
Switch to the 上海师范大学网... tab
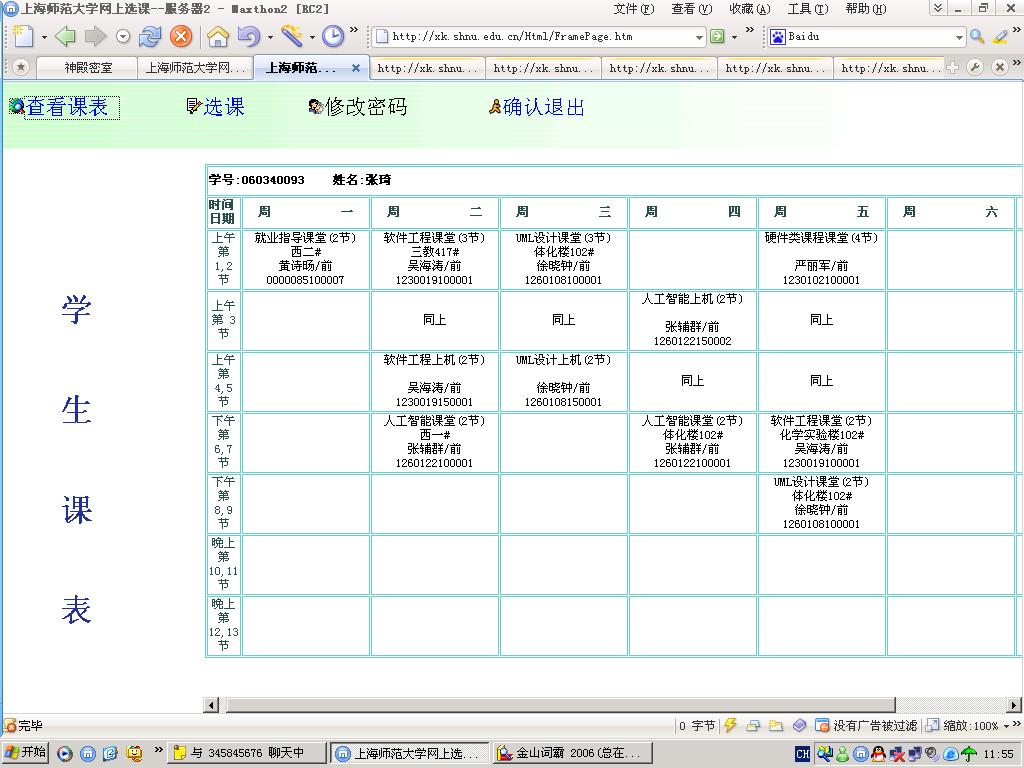(195, 68)
